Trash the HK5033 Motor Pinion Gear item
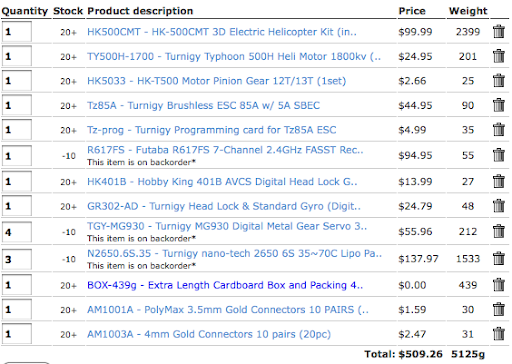 pyautogui.click(x=499, y=80)
